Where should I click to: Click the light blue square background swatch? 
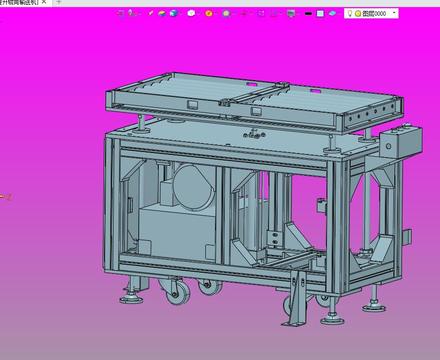pyautogui.click(x=320, y=14)
